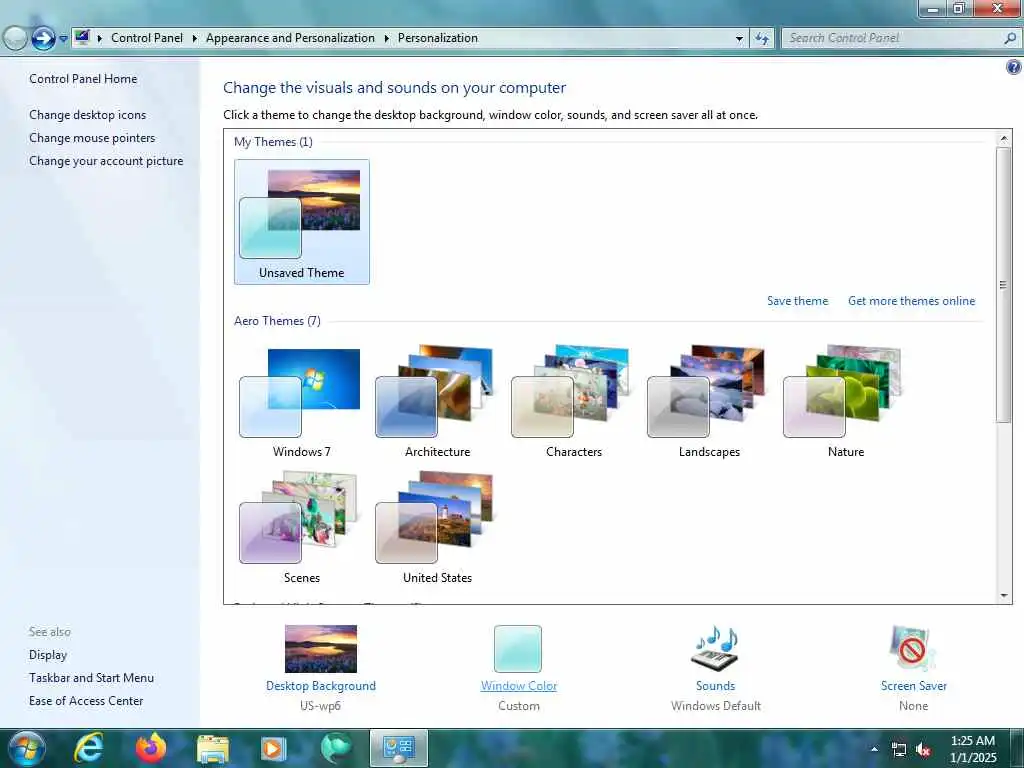This screenshot has width=1024, height=768.
Task: Select the Nature theme
Action: point(846,402)
